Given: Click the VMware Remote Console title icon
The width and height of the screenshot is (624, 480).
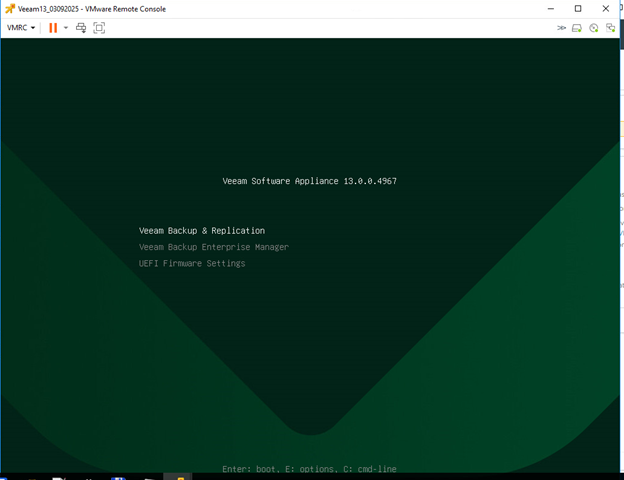Looking at the screenshot, I should click(9, 9).
